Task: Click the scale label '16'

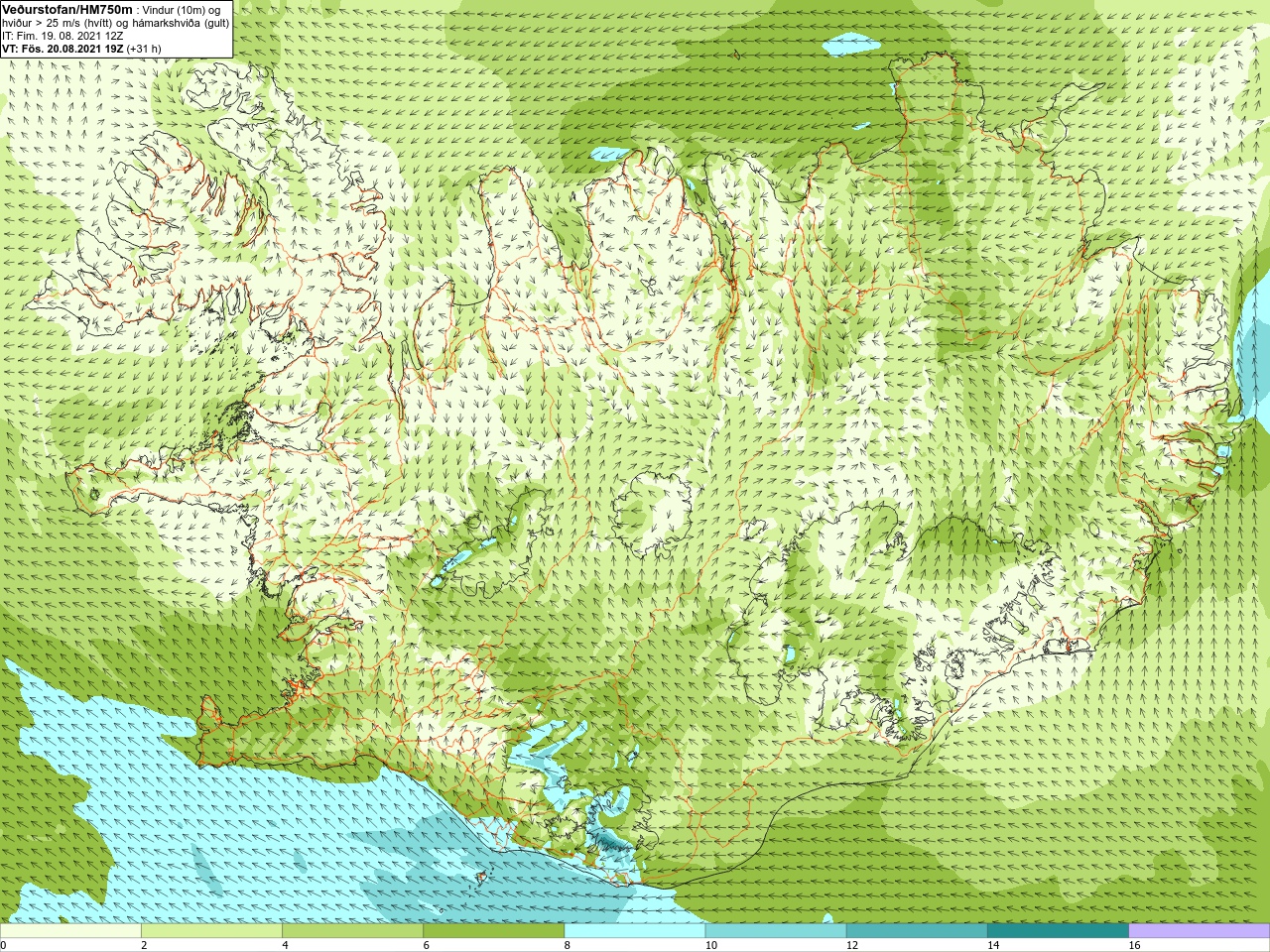Action: click(1134, 945)
